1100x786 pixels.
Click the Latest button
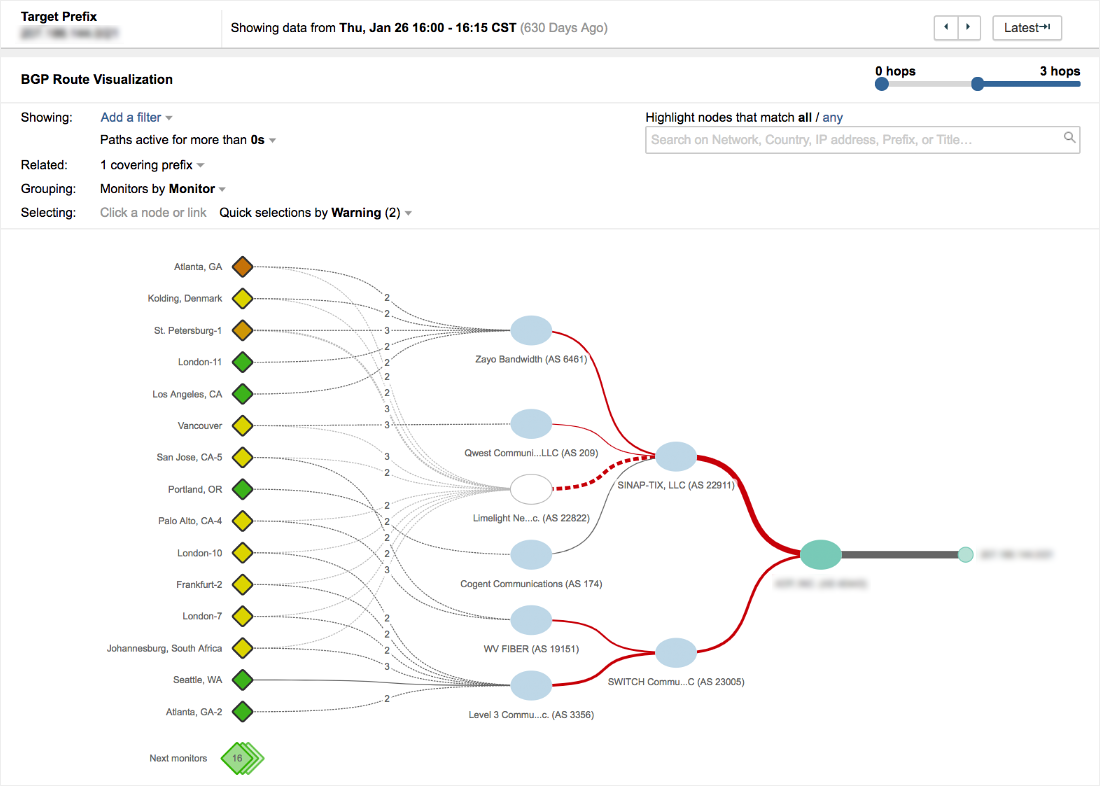[1026, 28]
